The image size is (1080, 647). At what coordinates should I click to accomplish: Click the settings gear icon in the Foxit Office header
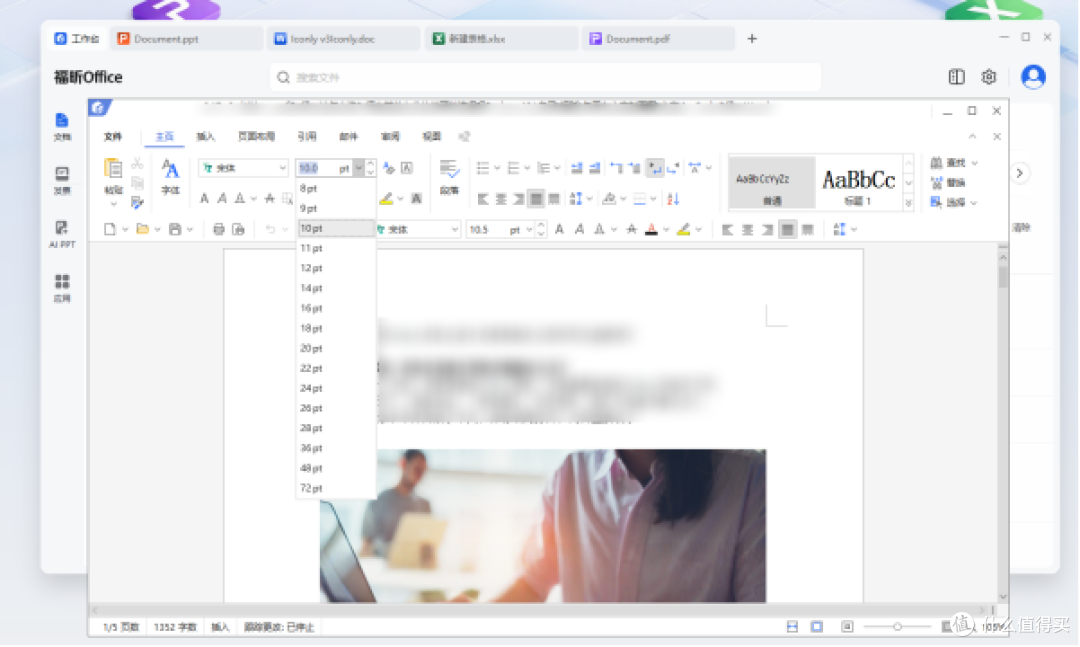pos(989,77)
